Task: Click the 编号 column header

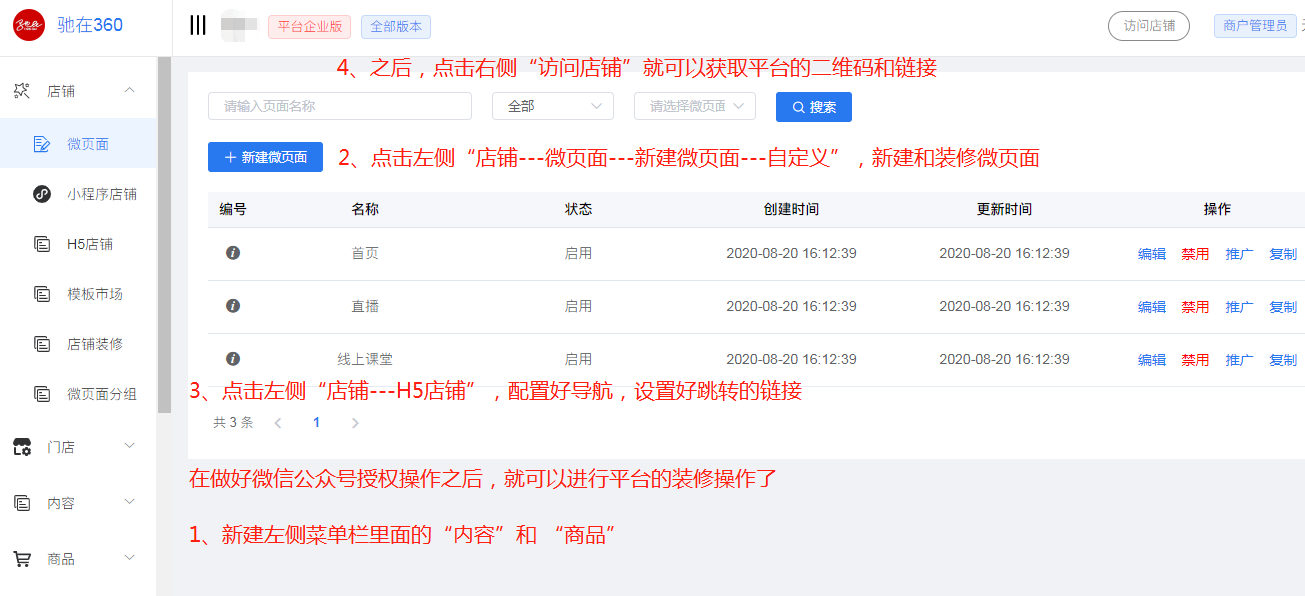Action: [233, 210]
